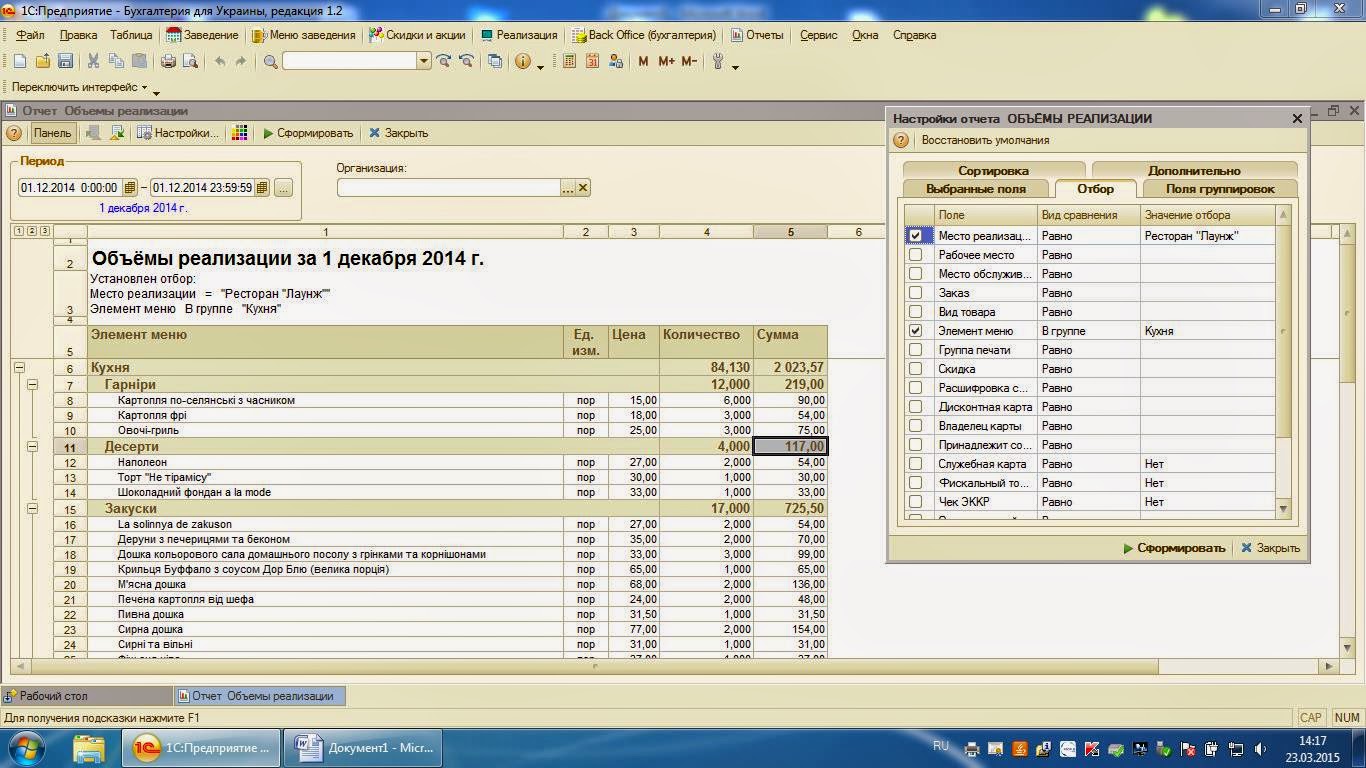Open Переключить интерфейс dropdown
This screenshot has width=1366, height=768.
point(81,88)
